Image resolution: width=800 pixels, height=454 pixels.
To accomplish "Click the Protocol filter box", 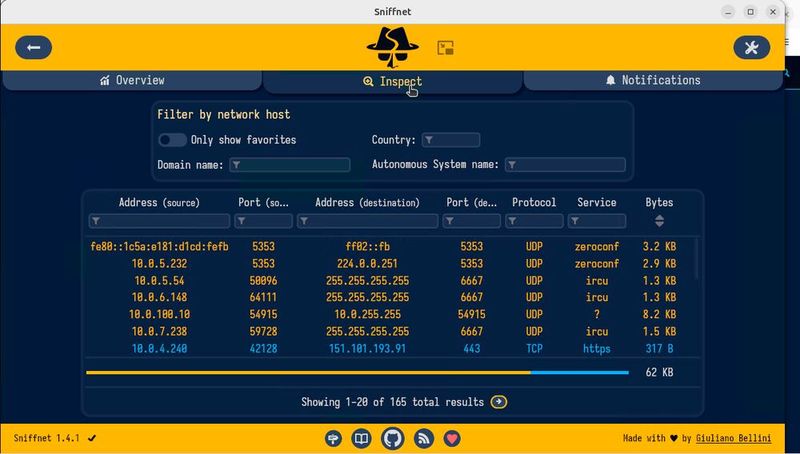I will (534, 221).
